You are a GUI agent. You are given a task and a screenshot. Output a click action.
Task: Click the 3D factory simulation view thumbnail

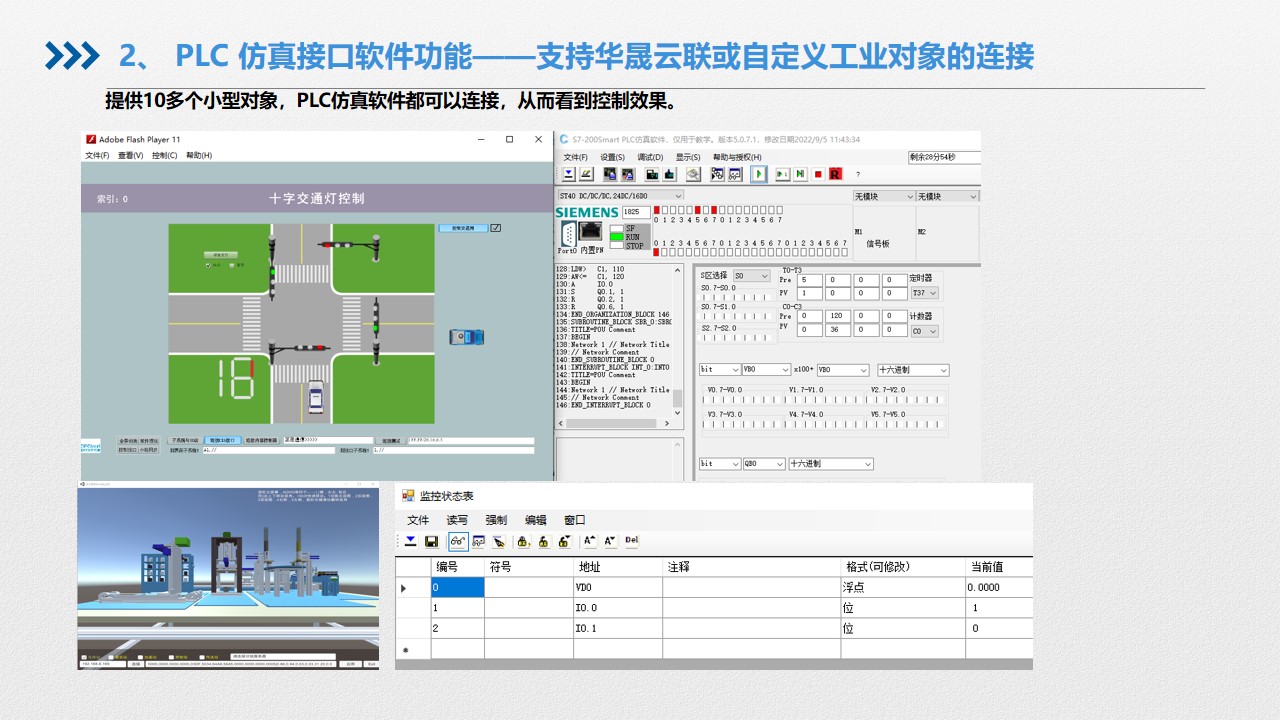pos(228,576)
